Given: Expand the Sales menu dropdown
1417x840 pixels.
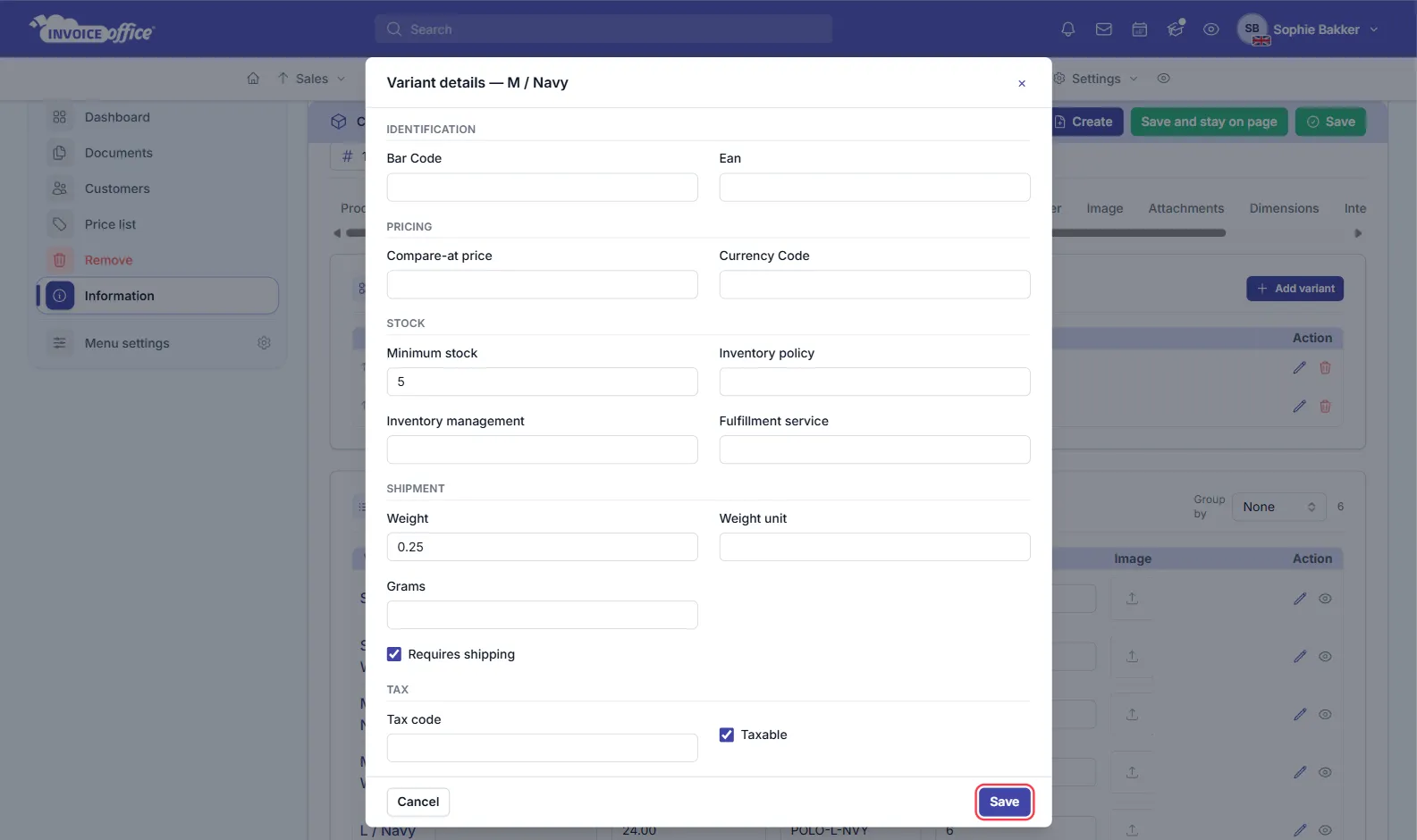Looking at the screenshot, I should pyautogui.click(x=311, y=79).
